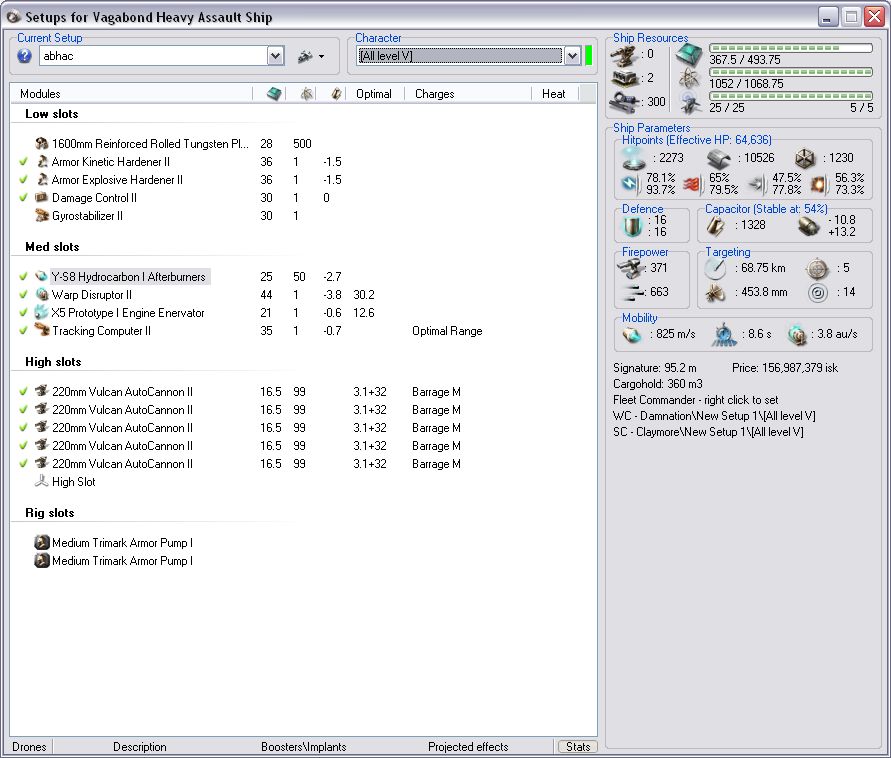Switch to the Drones tab
Viewport: 891px width, 758px height.
coord(28,747)
